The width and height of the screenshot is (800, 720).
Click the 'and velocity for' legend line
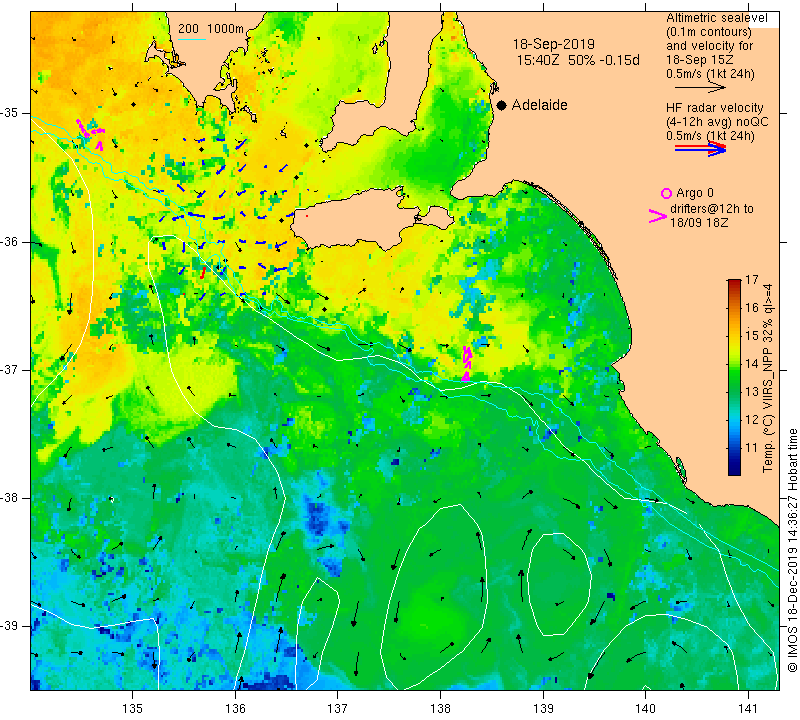[x=710, y=46]
